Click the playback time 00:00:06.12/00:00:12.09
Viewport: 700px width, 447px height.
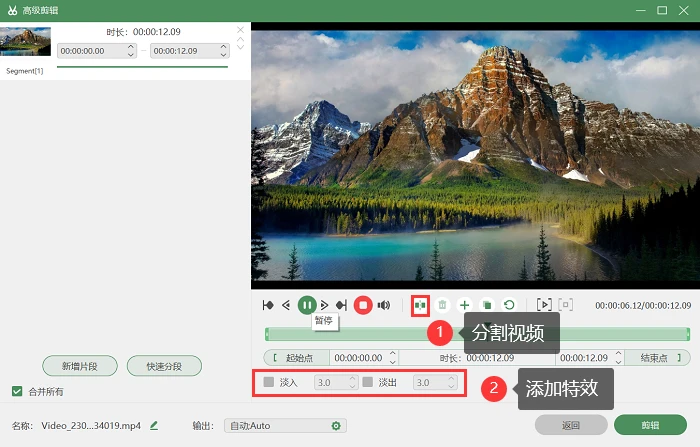pos(643,305)
